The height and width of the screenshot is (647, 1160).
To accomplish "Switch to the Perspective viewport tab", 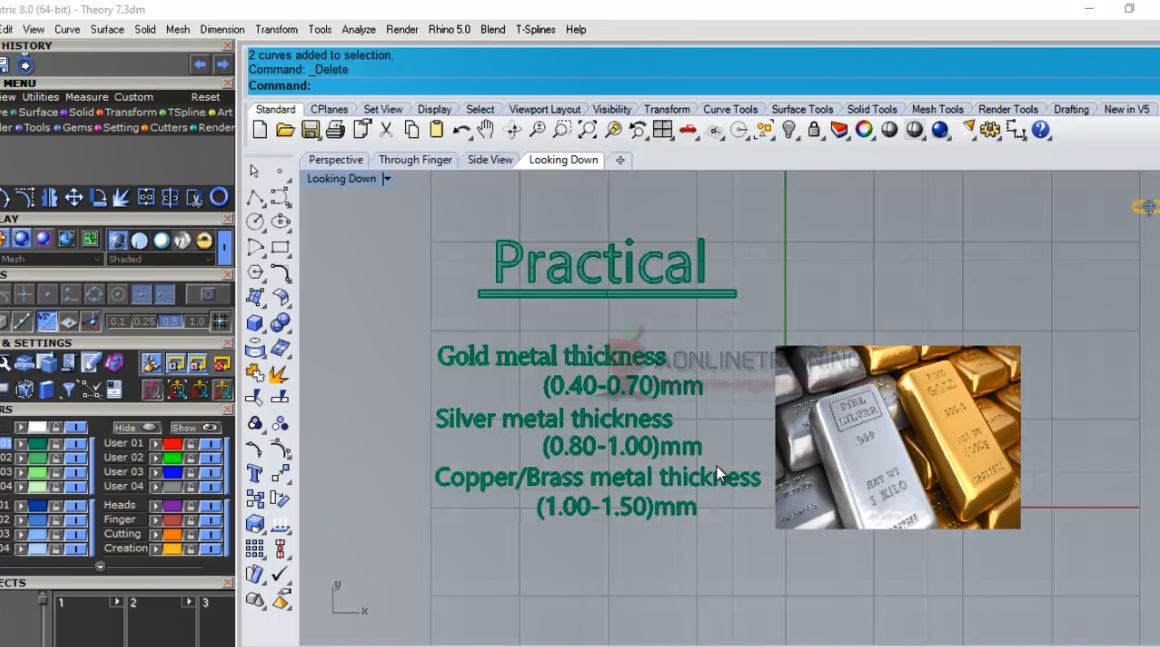I will click(x=336, y=160).
